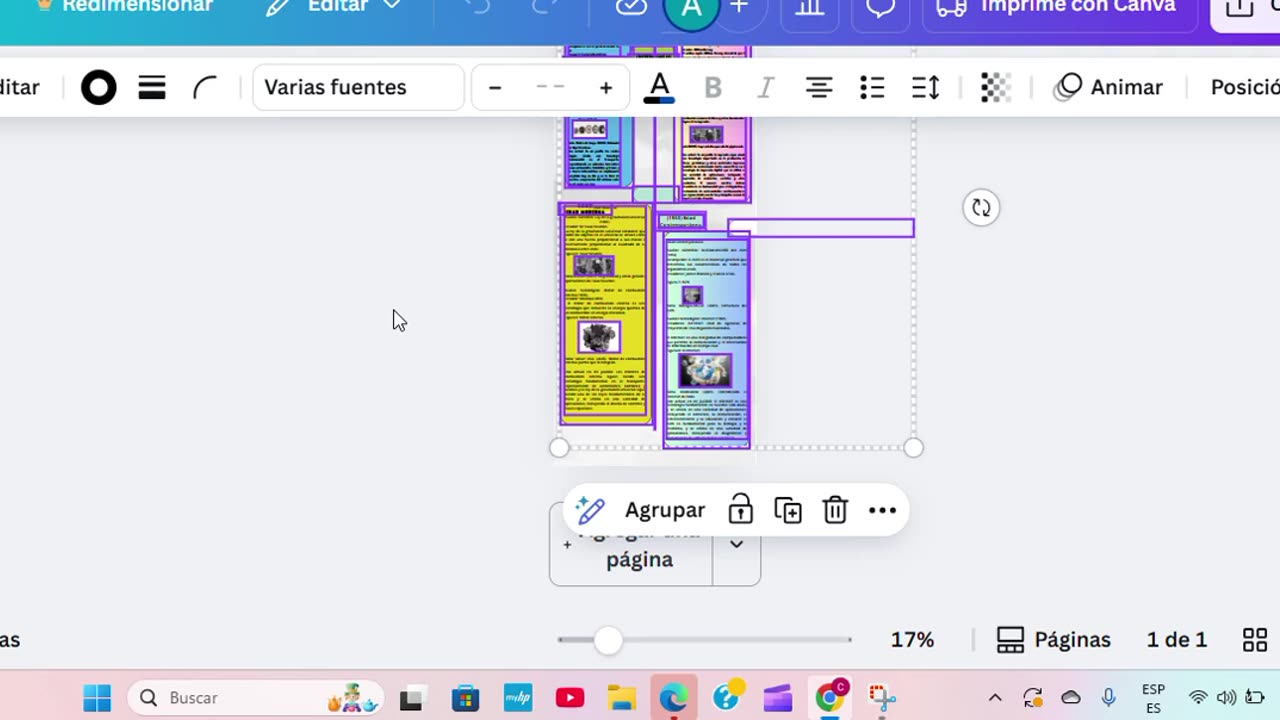This screenshot has height=720, width=1280.
Task: Open the text color picker
Action: pos(659,88)
